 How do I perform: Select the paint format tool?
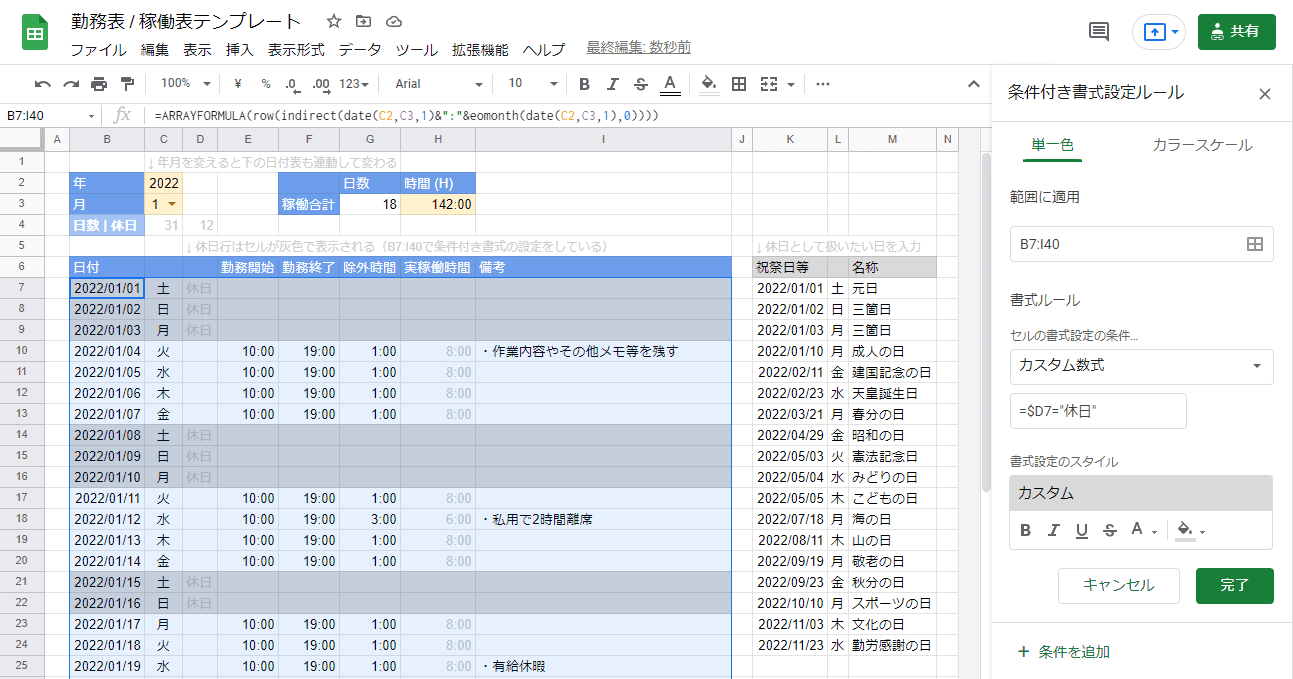coord(127,84)
